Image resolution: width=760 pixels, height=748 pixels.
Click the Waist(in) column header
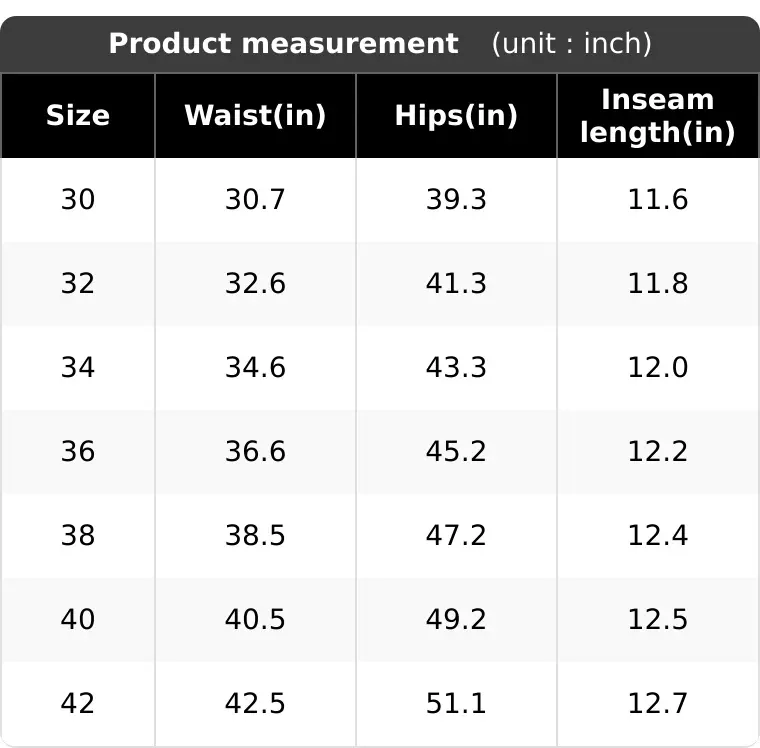coord(255,115)
